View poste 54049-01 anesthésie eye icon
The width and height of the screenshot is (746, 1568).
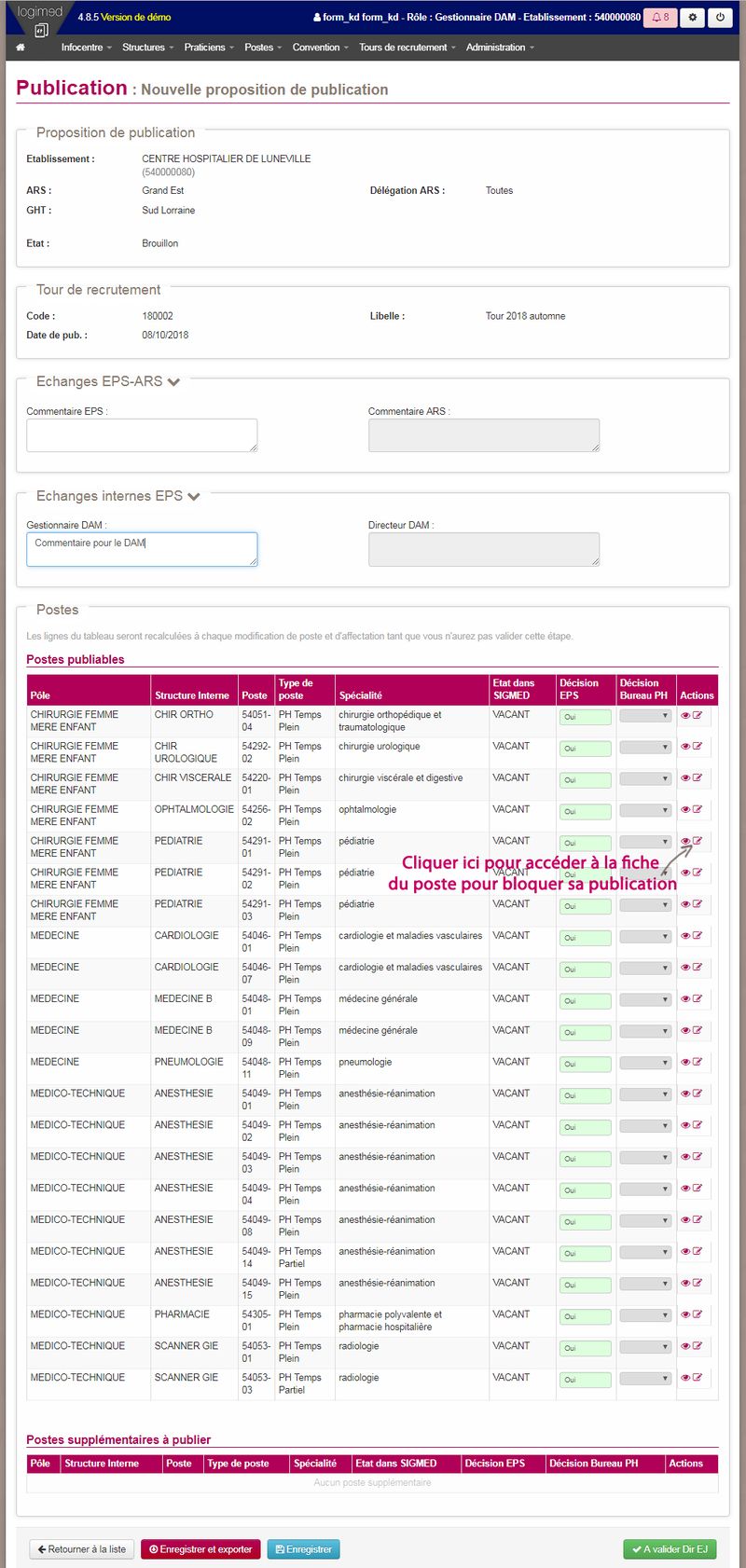point(685,1094)
